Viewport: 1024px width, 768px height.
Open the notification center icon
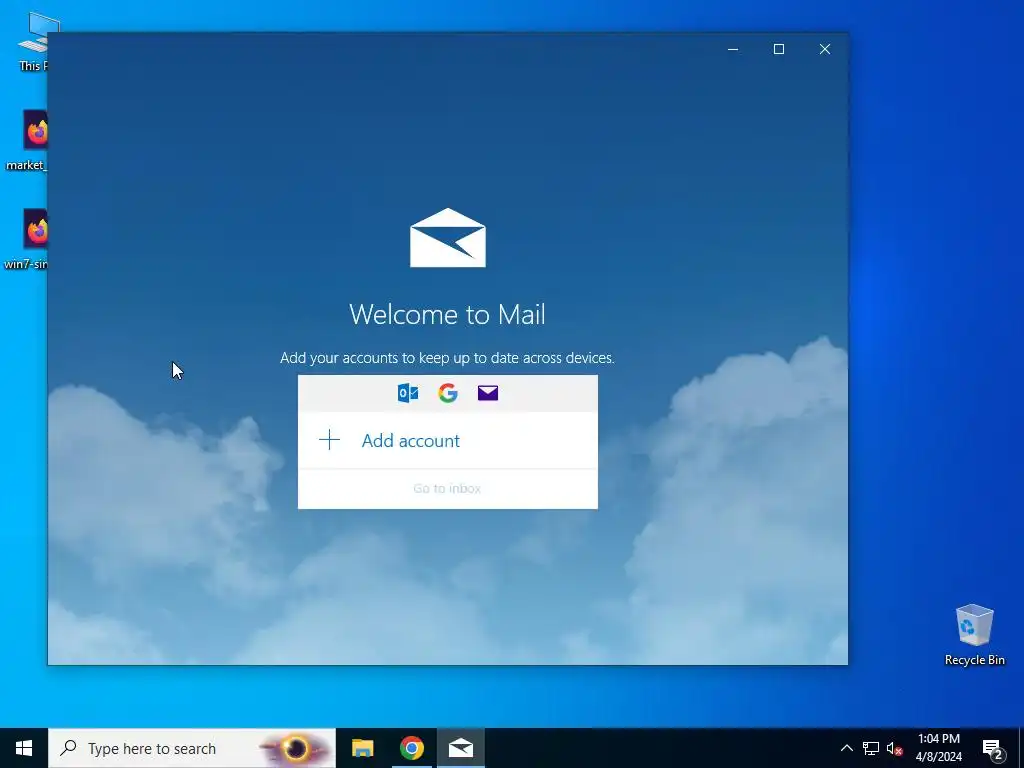[993, 749]
